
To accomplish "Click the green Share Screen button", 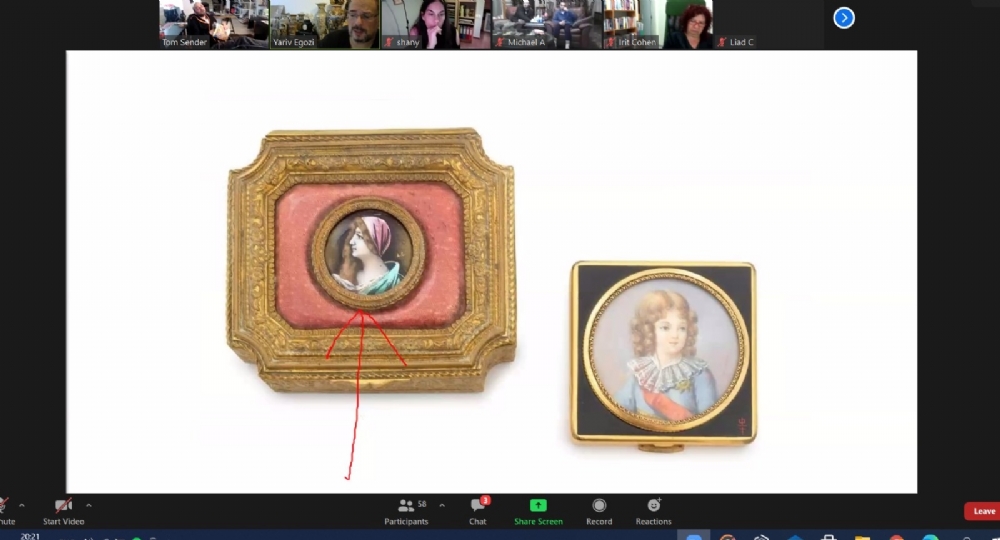I will coord(538,512).
